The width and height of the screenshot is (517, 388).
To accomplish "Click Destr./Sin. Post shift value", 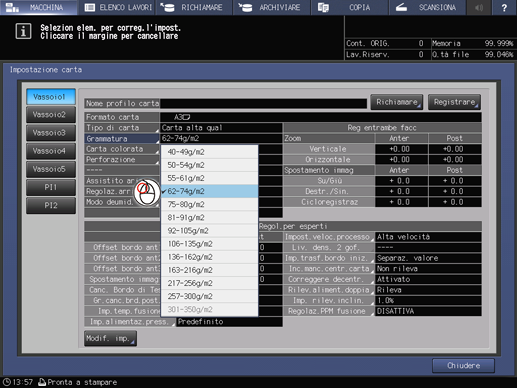I will coord(455,192).
